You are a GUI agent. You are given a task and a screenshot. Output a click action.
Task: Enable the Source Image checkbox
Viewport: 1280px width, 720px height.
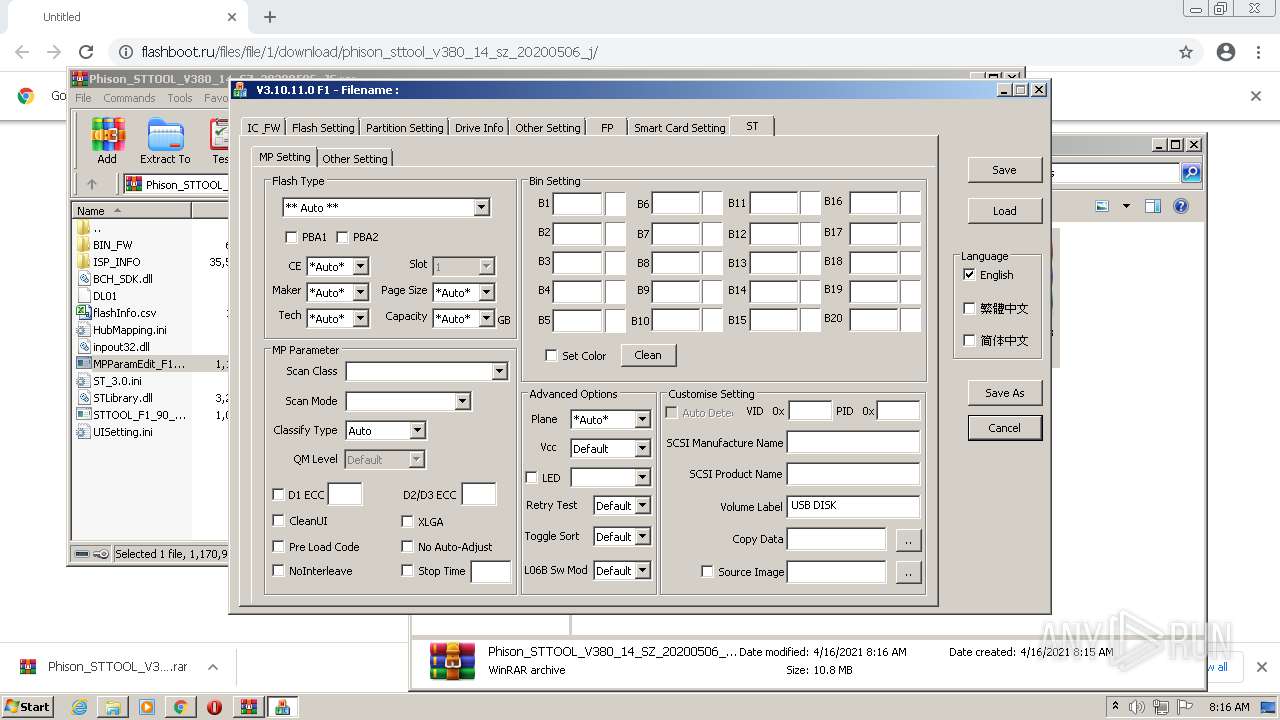coord(707,572)
